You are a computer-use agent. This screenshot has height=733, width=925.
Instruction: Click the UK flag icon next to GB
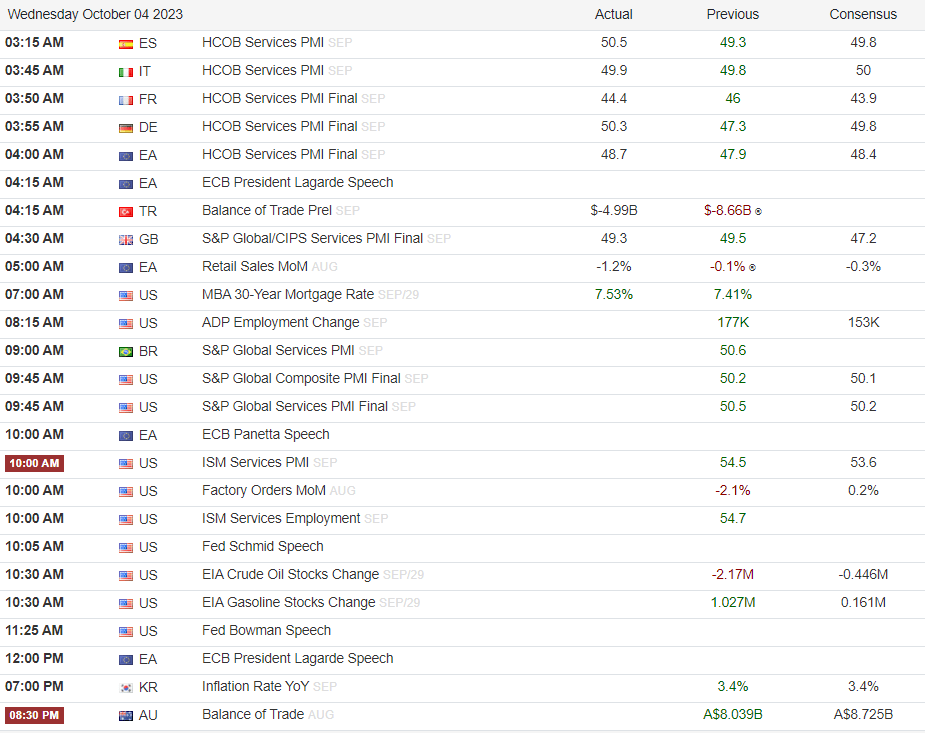click(x=126, y=240)
